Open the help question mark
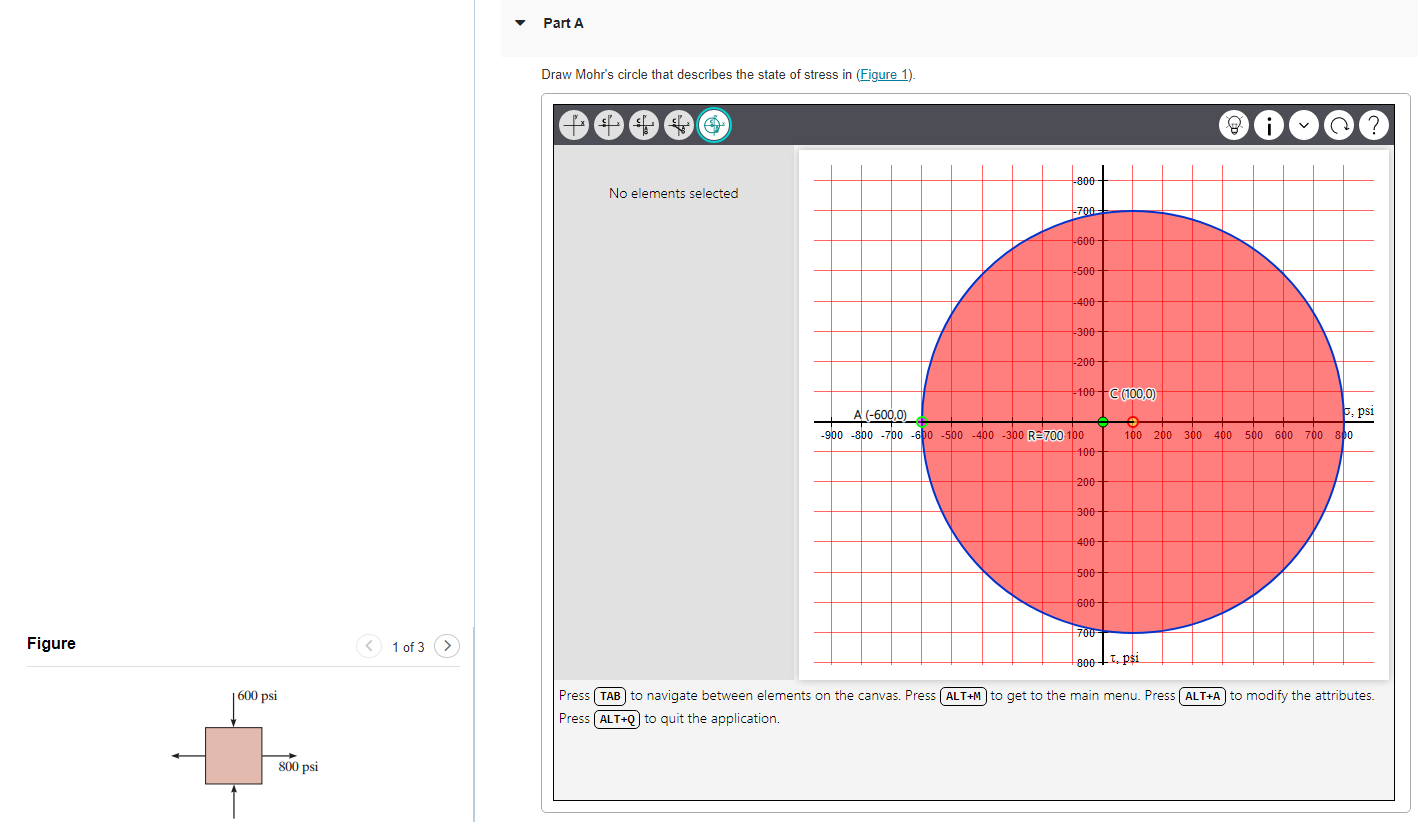This screenshot has height=822, width=1418. [x=1373, y=124]
